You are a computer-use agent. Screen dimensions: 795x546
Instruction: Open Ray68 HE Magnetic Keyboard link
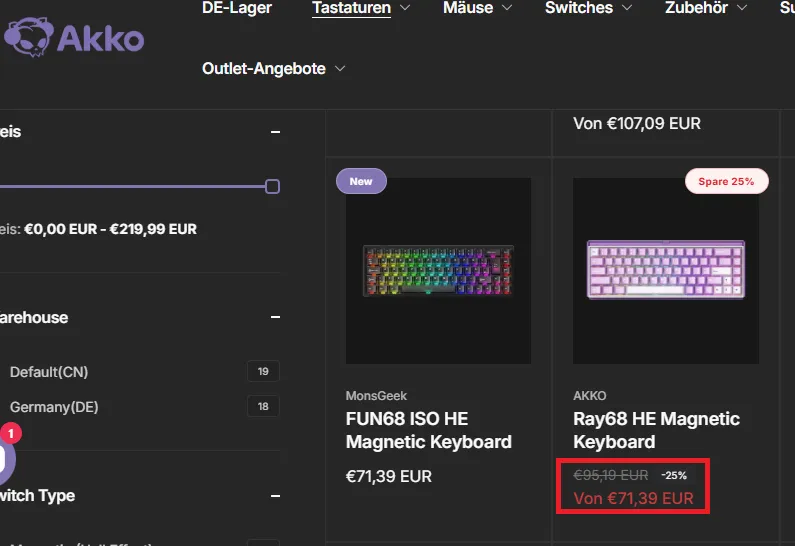pyautogui.click(x=656, y=430)
